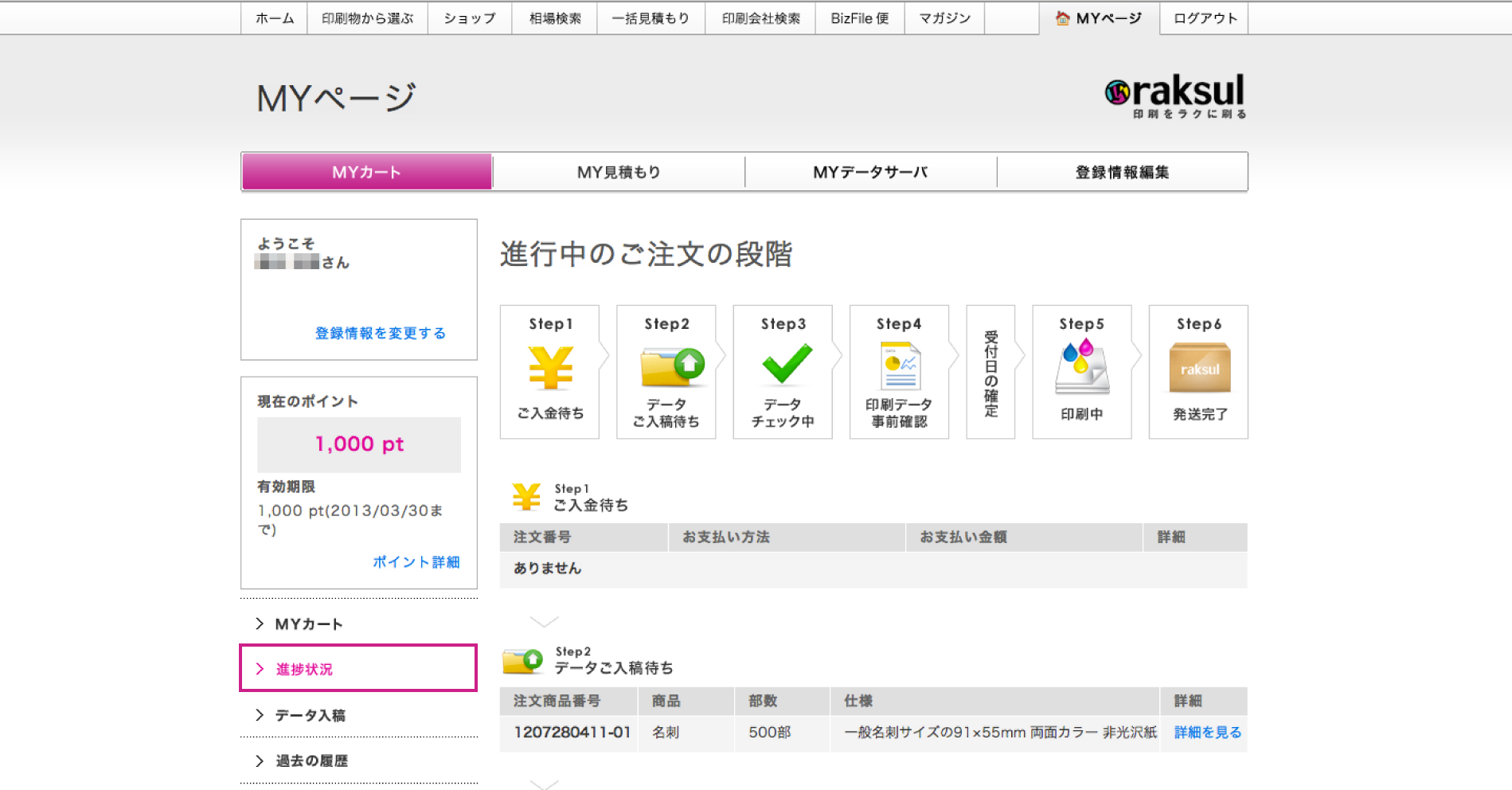Switch to the MY見積もり tab

pyautogui.click(x=619, y=172)
